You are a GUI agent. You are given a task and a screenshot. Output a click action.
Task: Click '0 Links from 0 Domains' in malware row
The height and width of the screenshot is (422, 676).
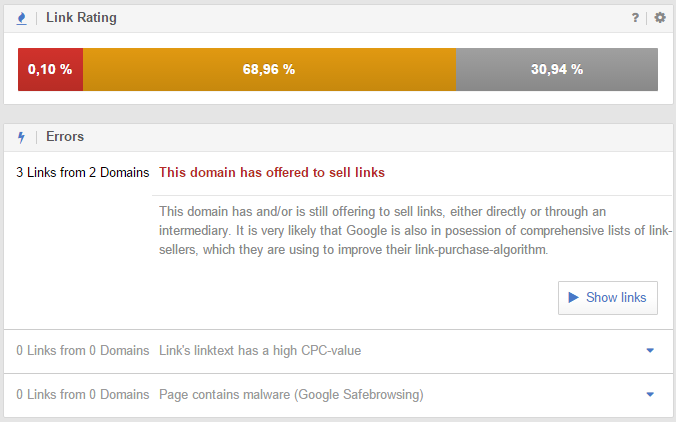[x=83, y=394]
